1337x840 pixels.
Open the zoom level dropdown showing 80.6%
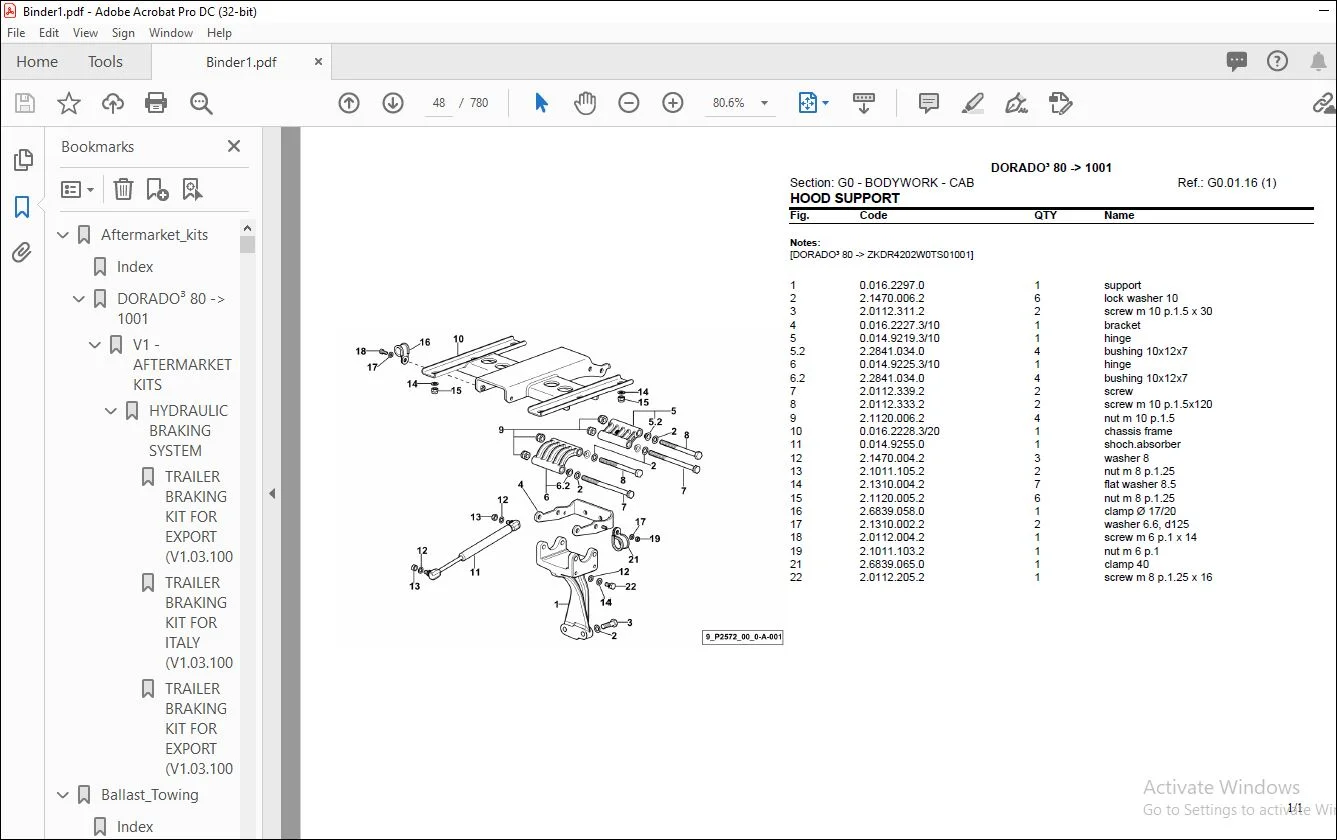(x=764, y=103)
